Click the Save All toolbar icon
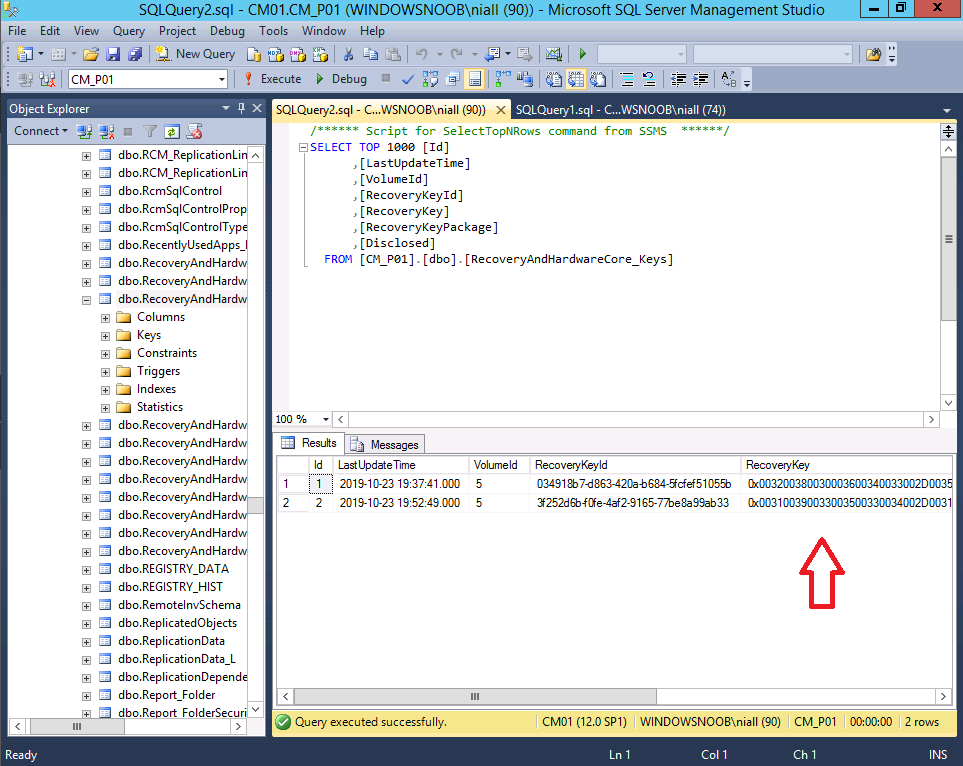963x766 pixels. (135, 54)
